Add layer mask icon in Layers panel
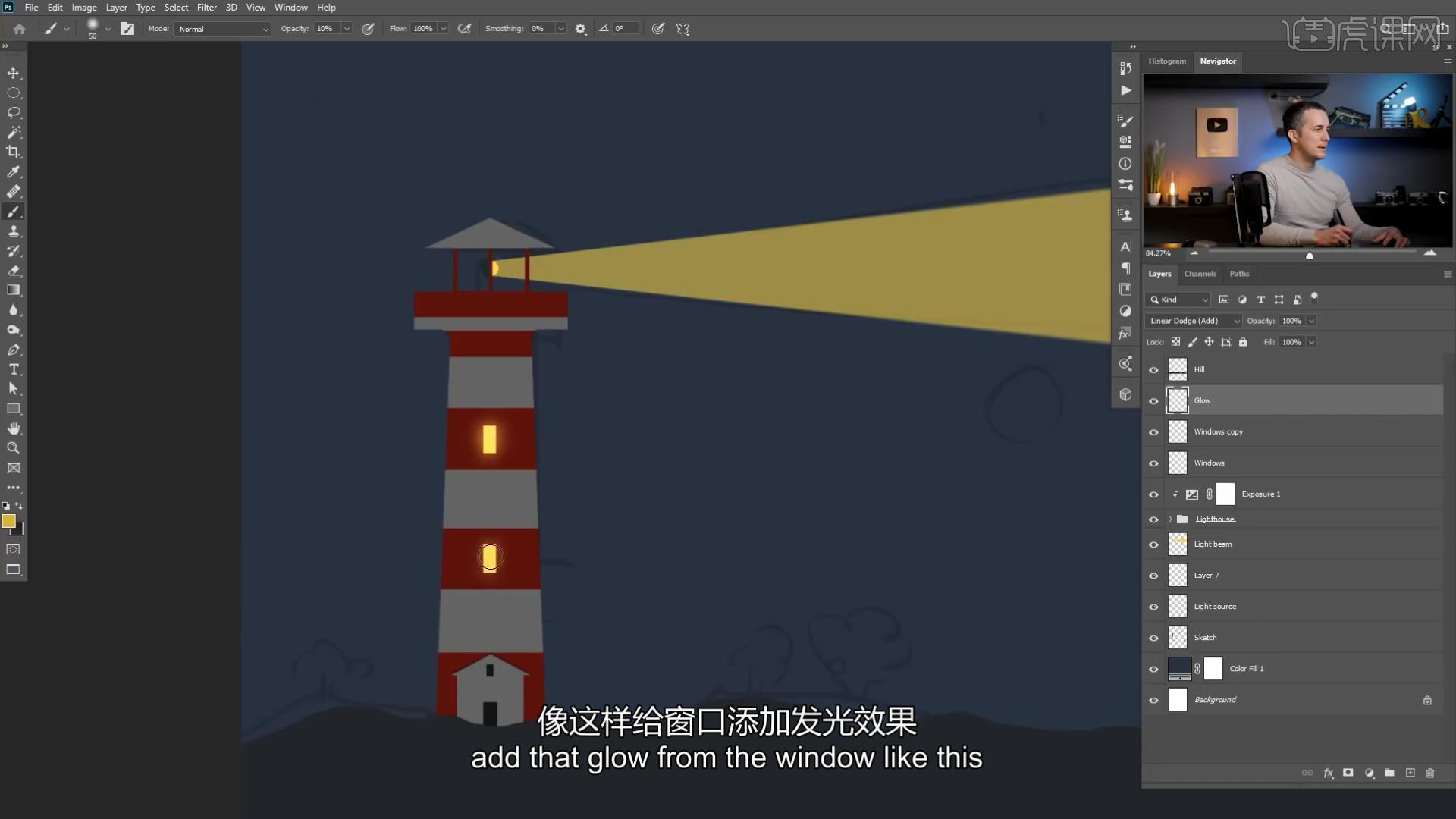 (x=1348, y=773)
